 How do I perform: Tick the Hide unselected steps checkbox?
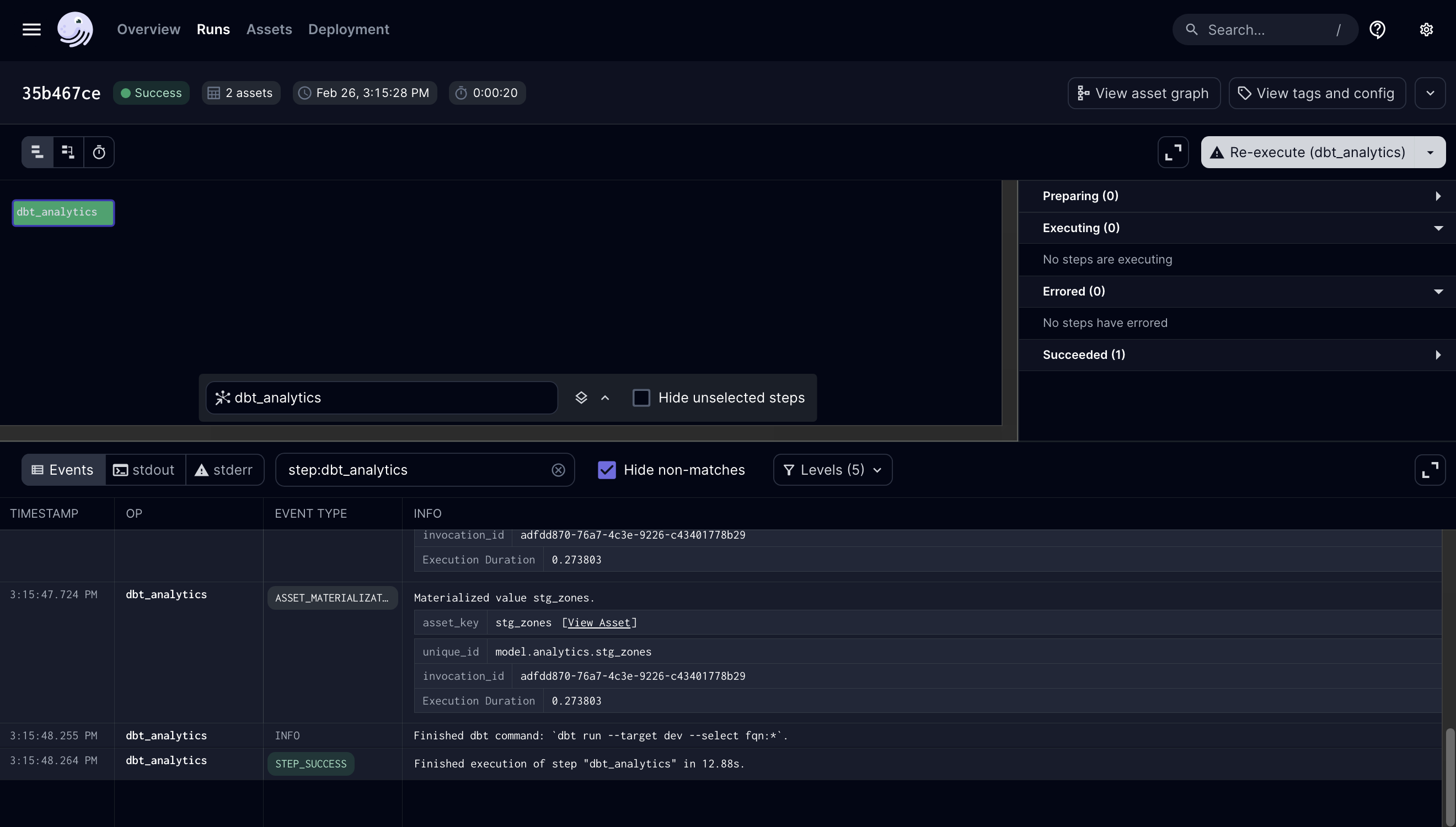coord(641,398)
